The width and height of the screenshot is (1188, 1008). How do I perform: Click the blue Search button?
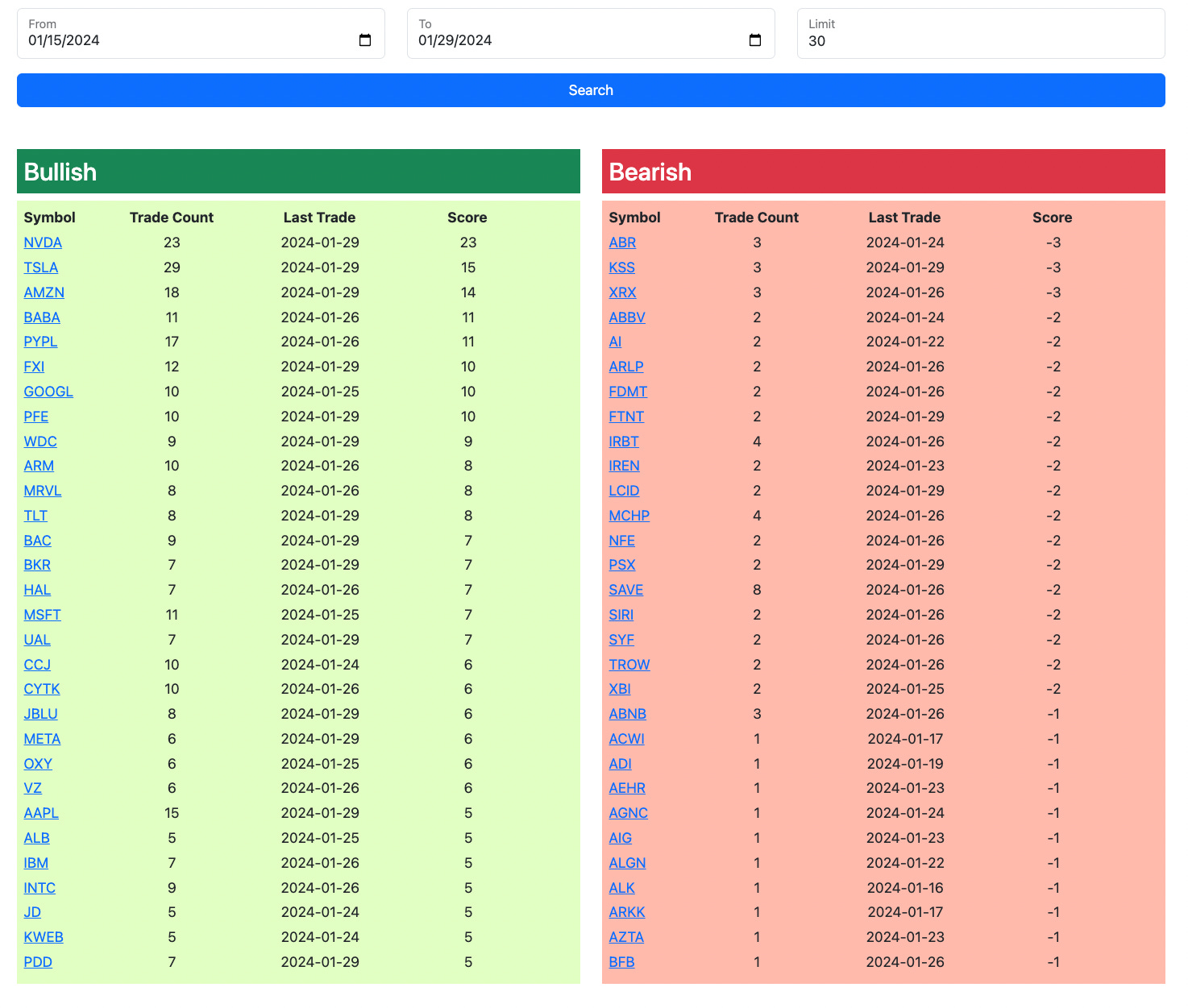(591, 90)
